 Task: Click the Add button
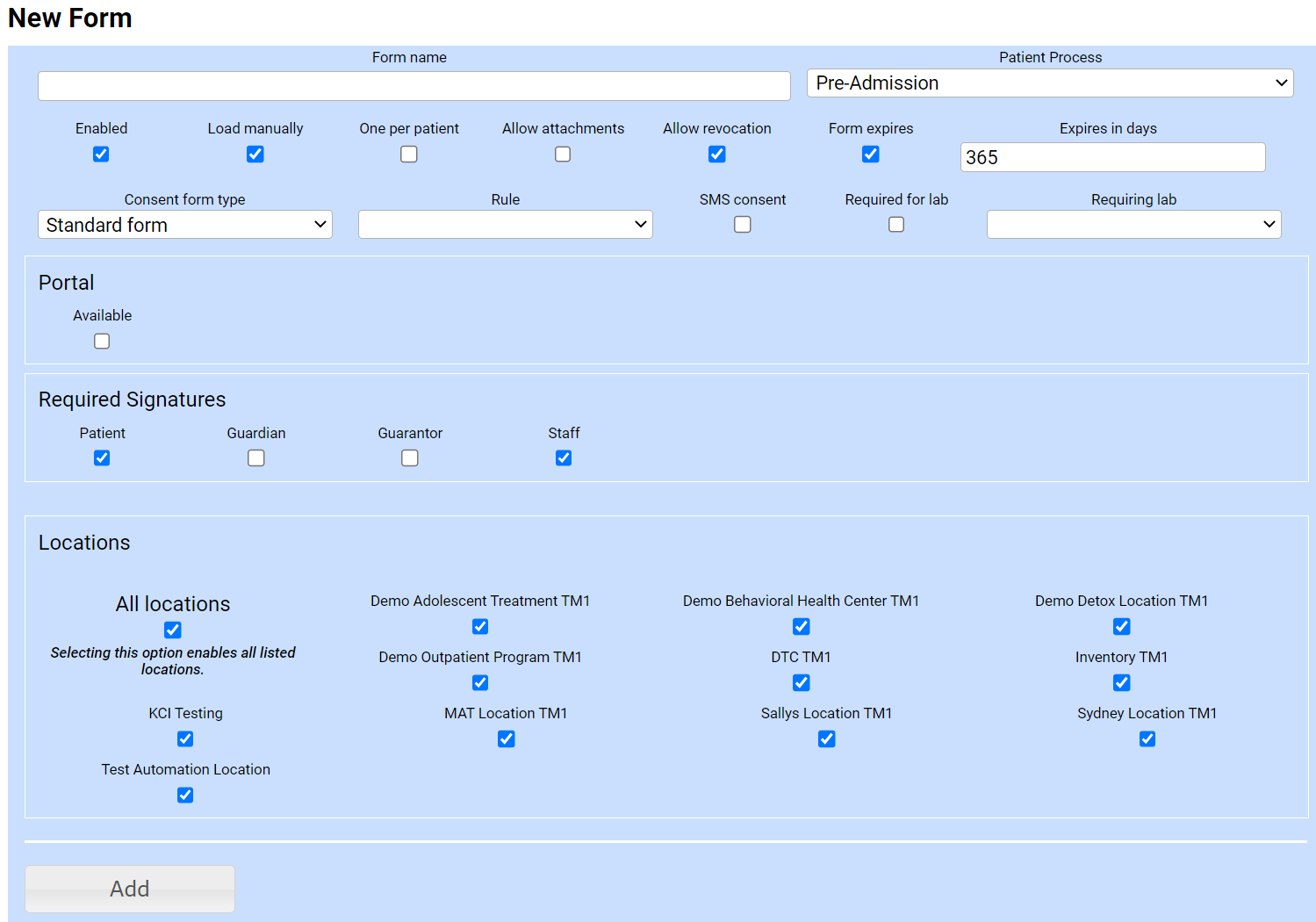pyautogui.click(x=130, y=889)
